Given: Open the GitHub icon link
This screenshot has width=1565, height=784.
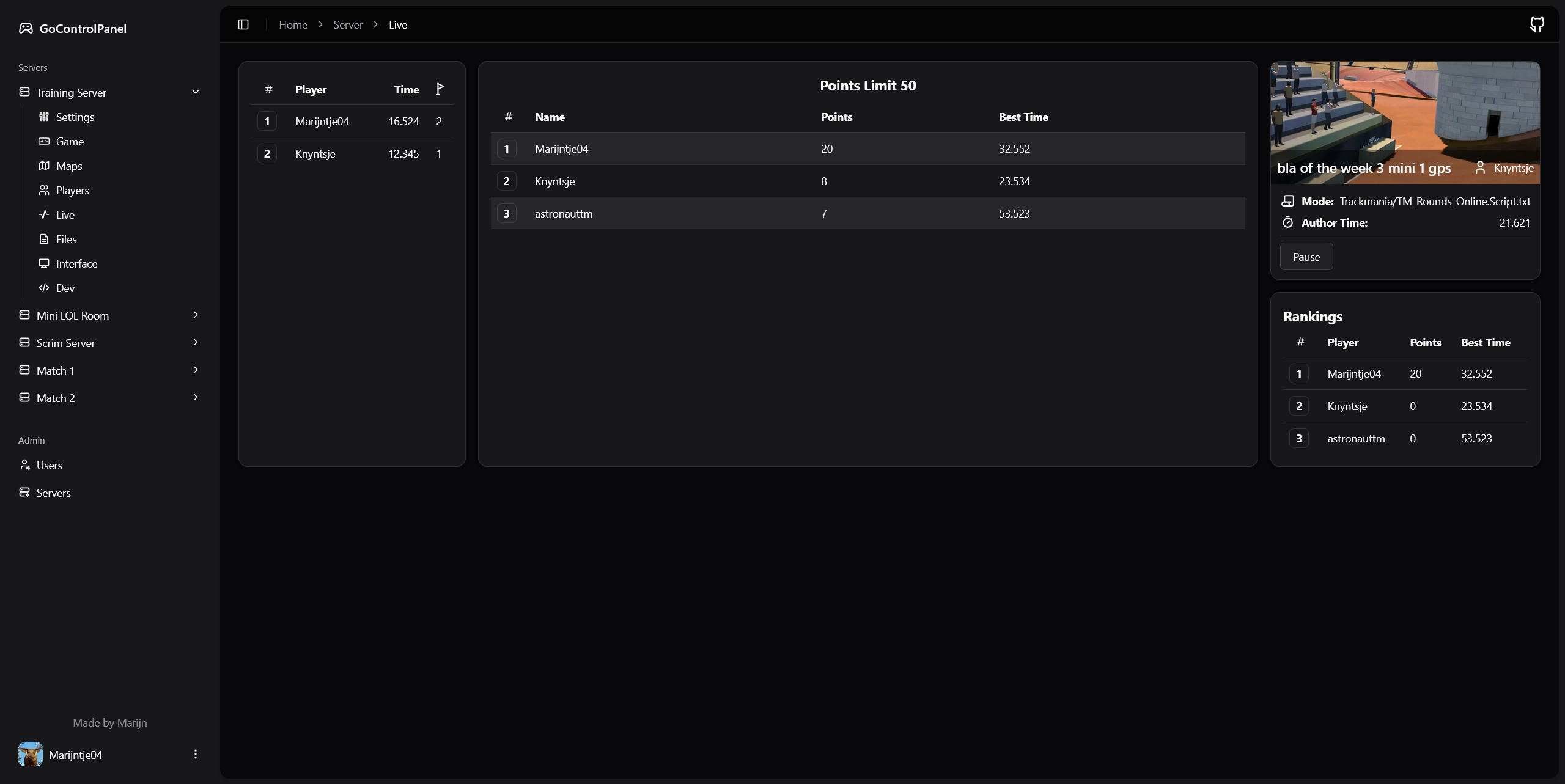Looking at the screenshot, I should pyautogui.click(x=1537, y=24).
